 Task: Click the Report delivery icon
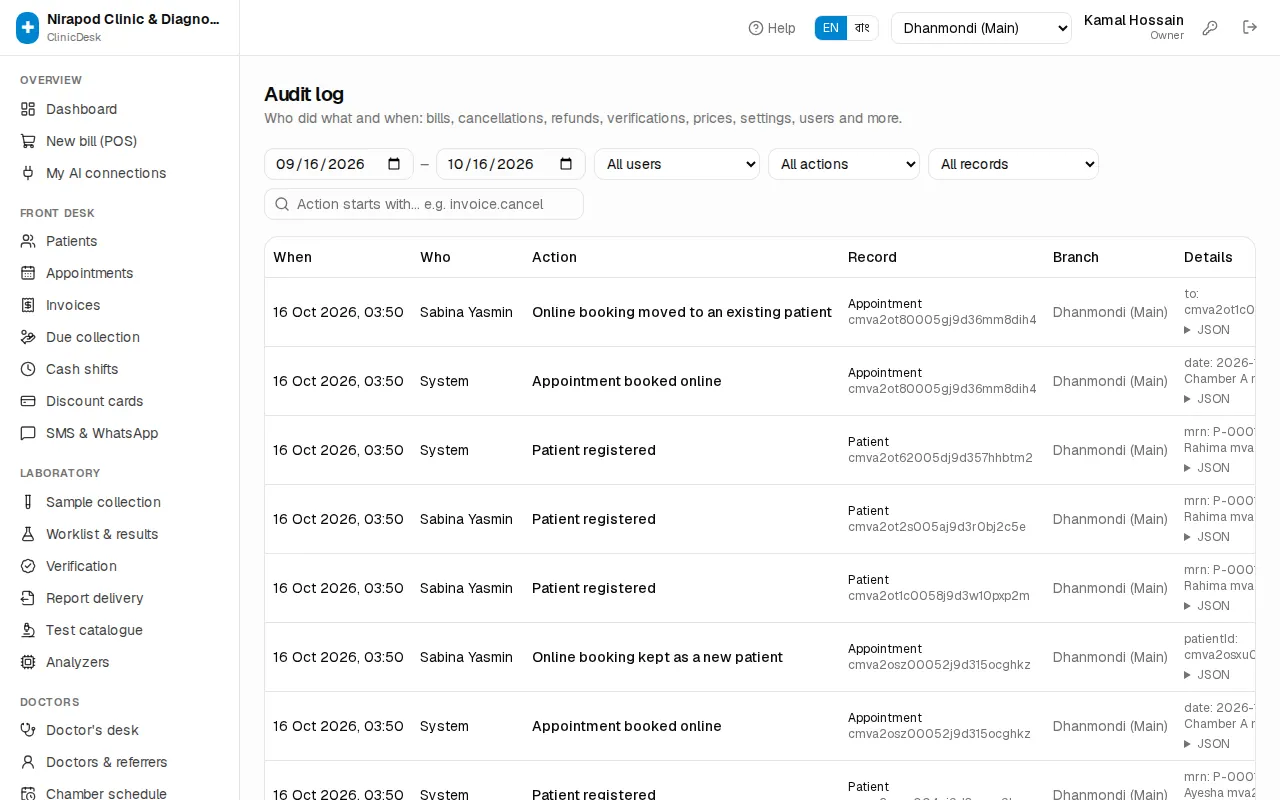click(x=28, y=598)
